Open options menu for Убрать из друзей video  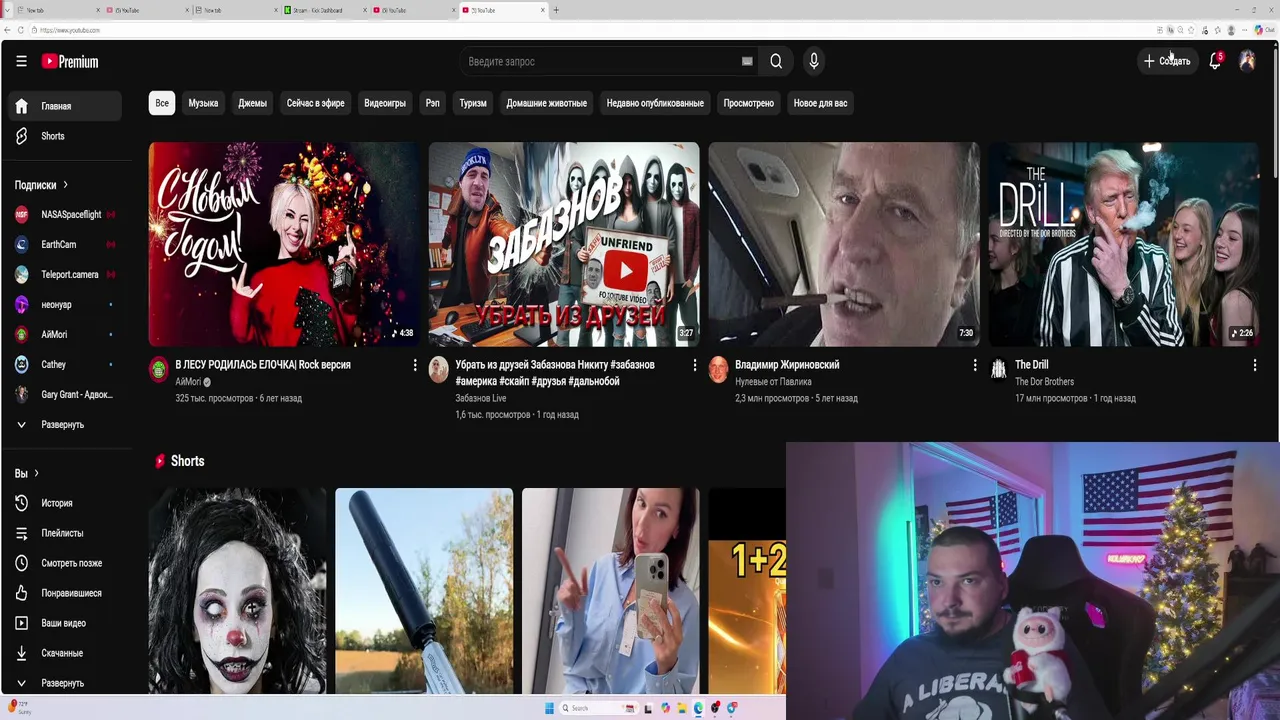pyautogui.click(x=695, y=365)
